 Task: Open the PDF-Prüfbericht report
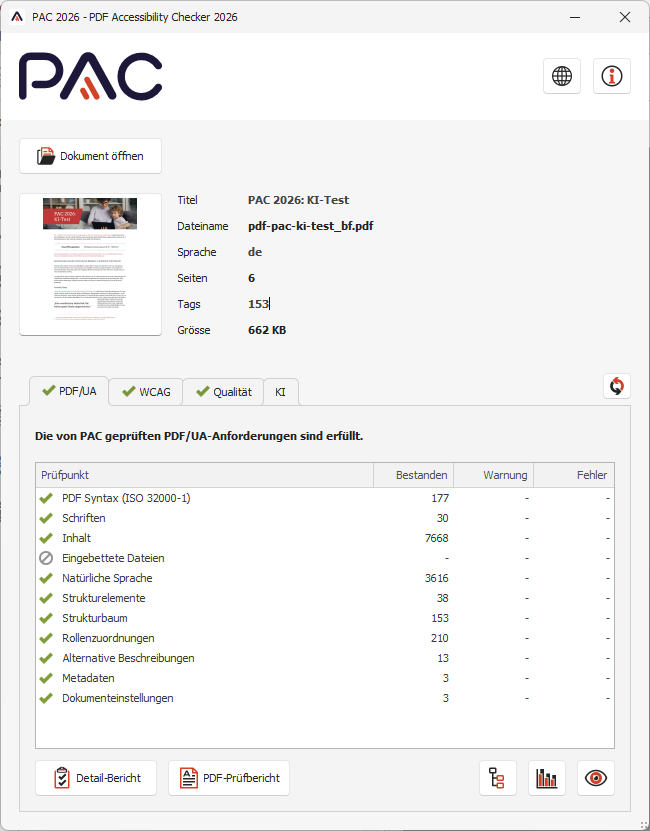229,778
